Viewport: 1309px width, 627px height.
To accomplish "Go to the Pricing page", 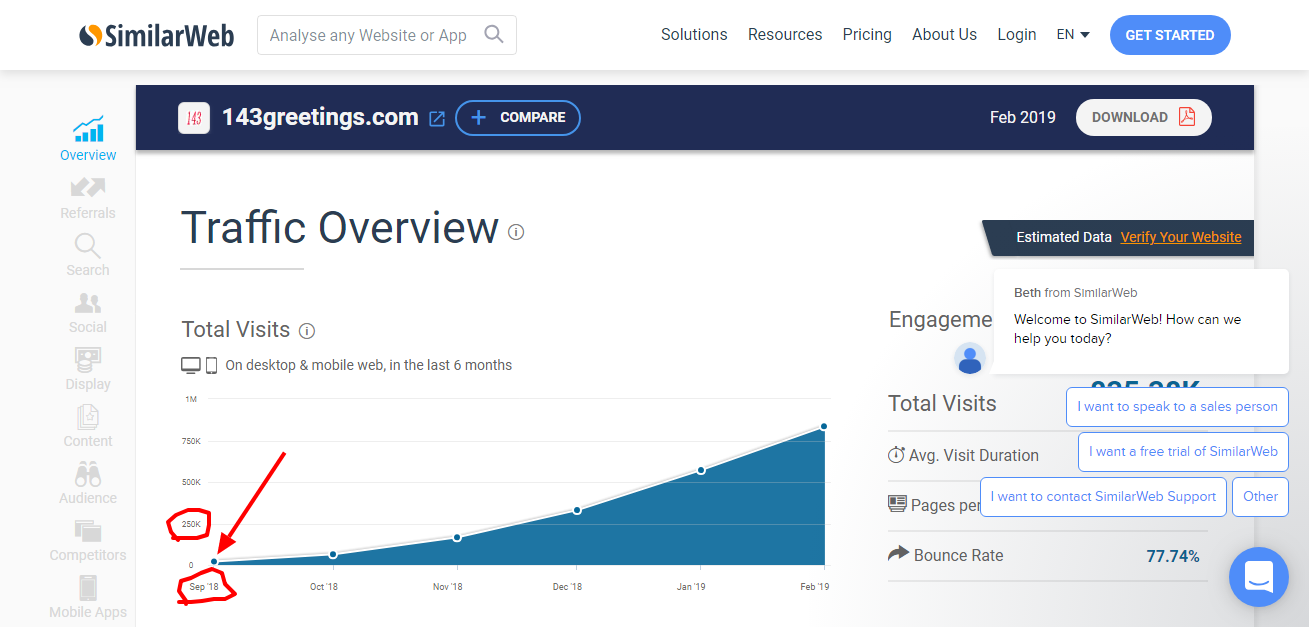I will [x=867, y=35].
